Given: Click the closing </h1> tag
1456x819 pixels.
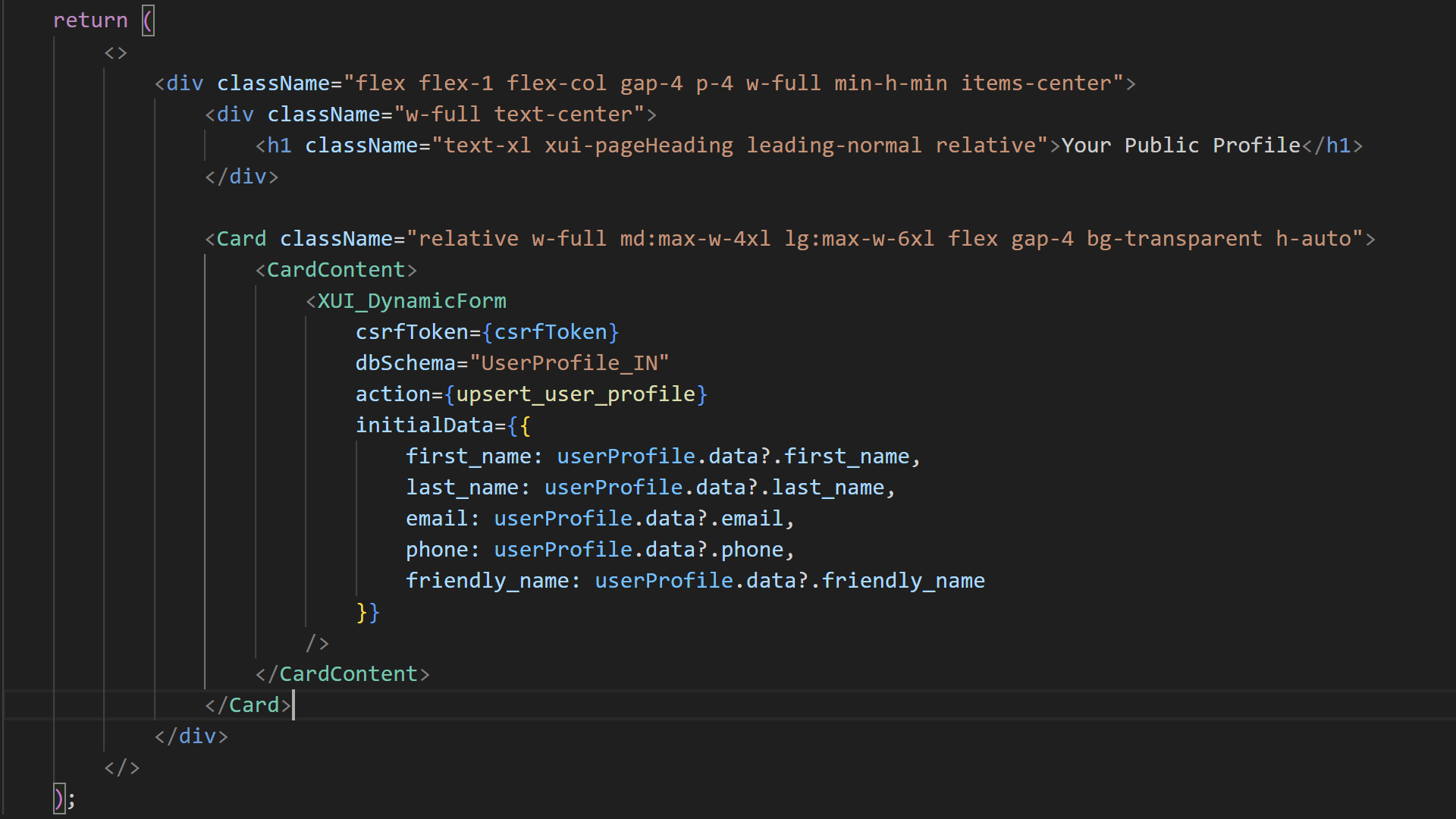Looking at the screenshot, I should [x=1332, y=146].
